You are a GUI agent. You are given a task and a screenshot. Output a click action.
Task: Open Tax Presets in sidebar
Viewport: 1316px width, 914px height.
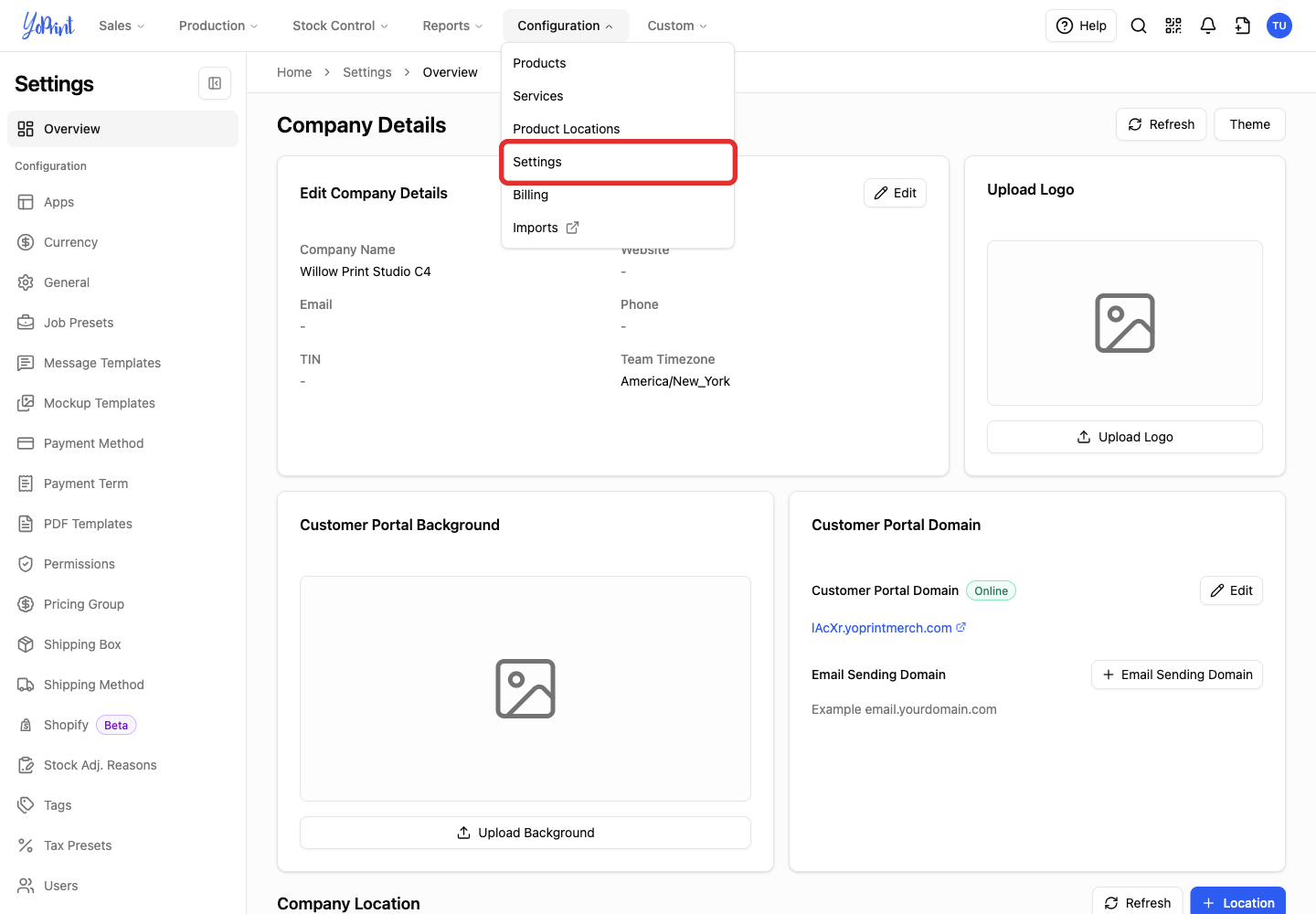coord(122,845)
